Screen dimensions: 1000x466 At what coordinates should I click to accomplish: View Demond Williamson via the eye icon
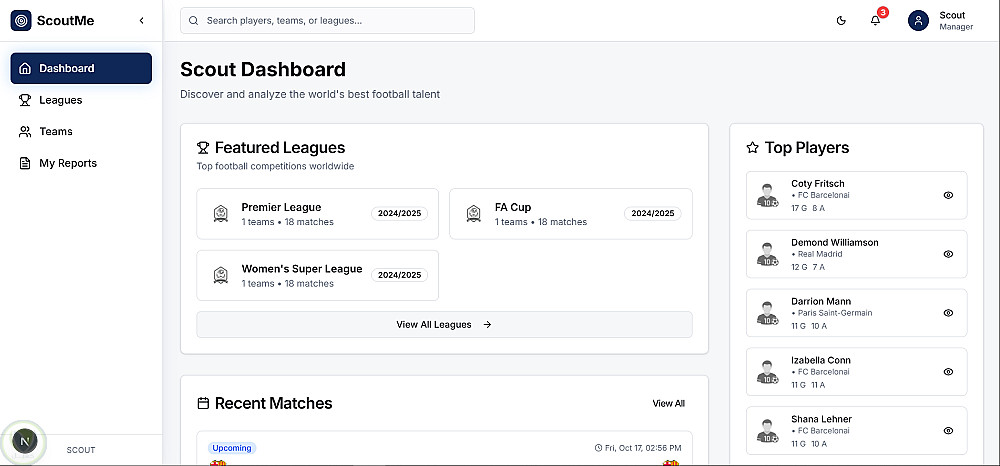coord(948,254)
